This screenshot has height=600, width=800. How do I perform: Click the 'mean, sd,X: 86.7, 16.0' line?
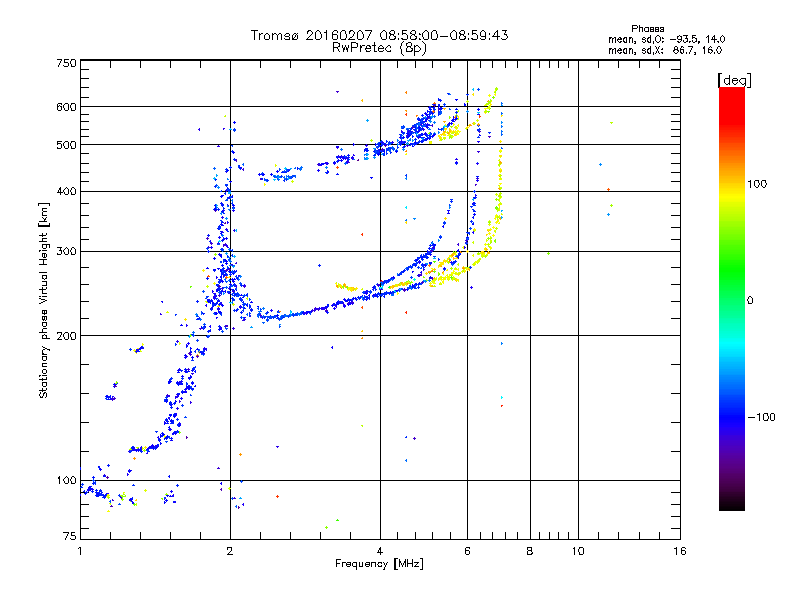point(665,50)
